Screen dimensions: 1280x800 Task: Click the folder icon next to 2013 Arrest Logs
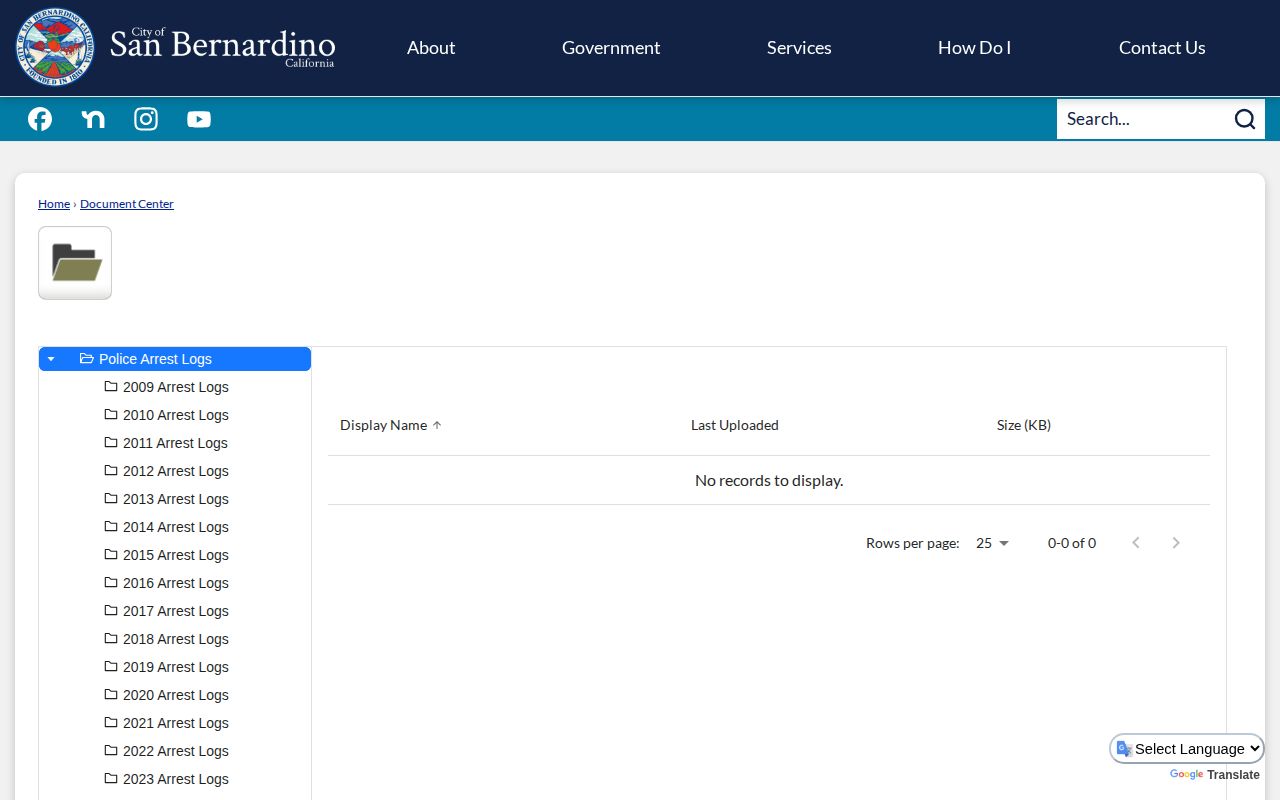coord(111,498)
